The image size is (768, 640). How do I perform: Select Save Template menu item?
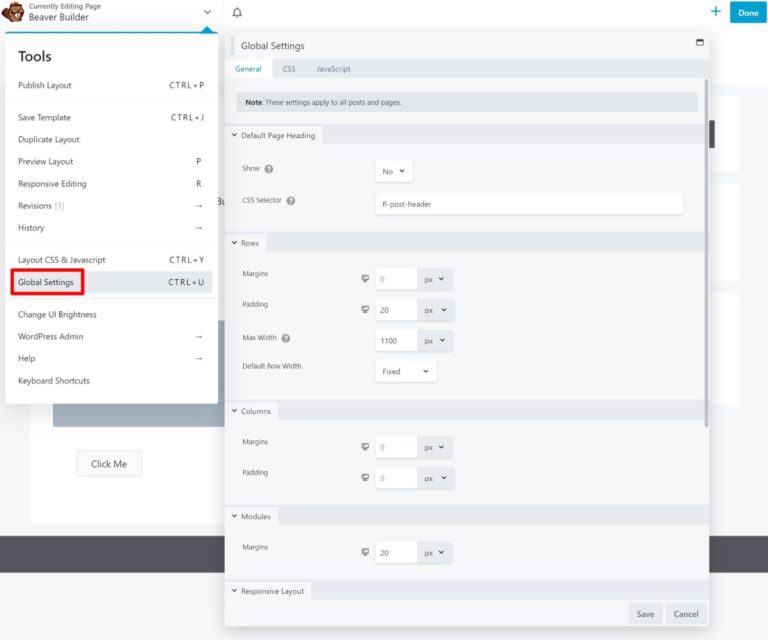coord(111,118)
